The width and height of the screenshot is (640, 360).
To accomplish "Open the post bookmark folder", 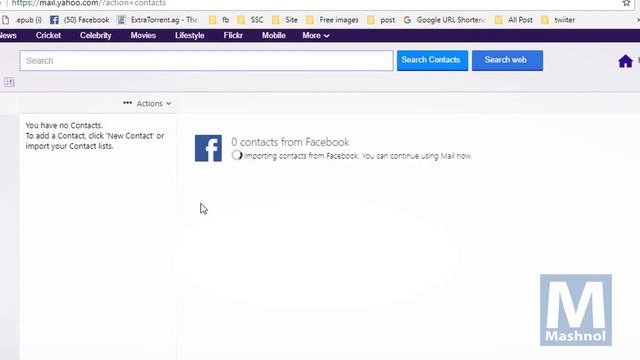I will (x=381, y=20).
